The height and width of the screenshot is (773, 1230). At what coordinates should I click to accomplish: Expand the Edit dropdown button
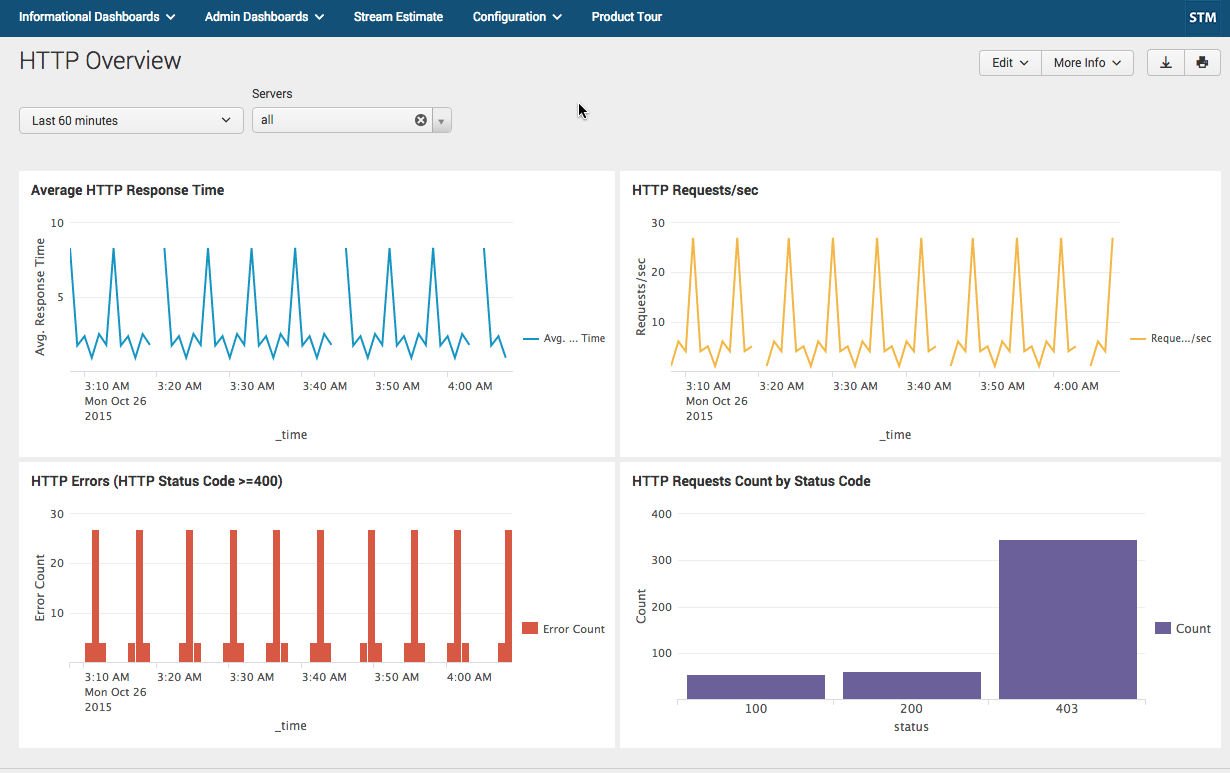[x=1010, y=63]
